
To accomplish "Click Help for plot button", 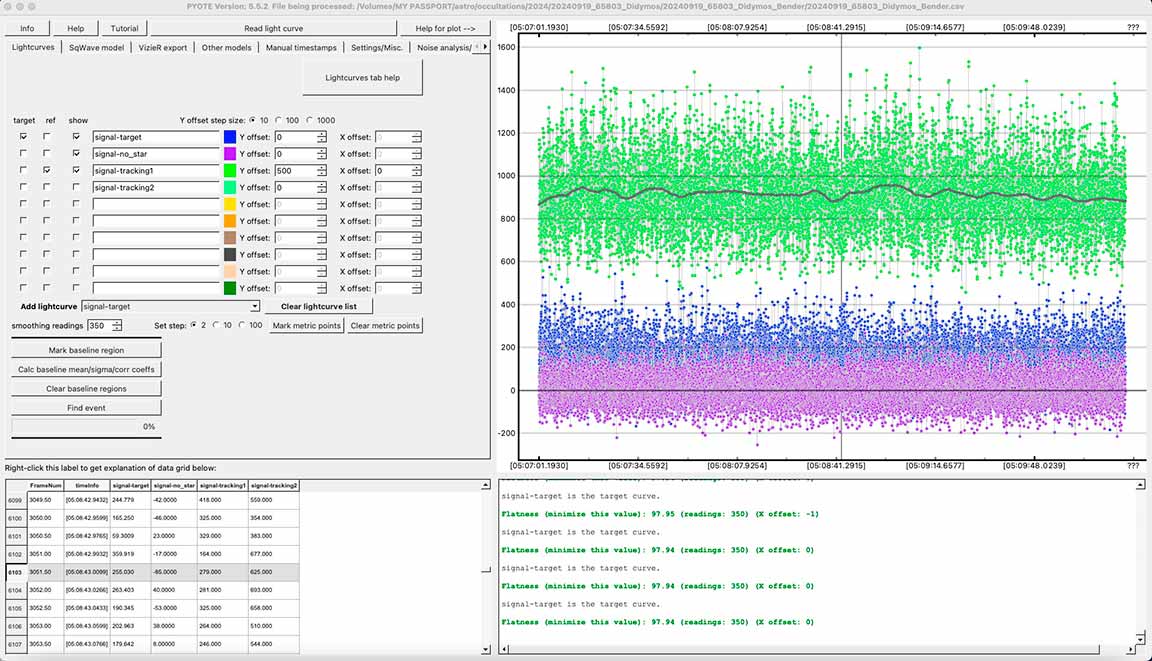I will 445,29.
